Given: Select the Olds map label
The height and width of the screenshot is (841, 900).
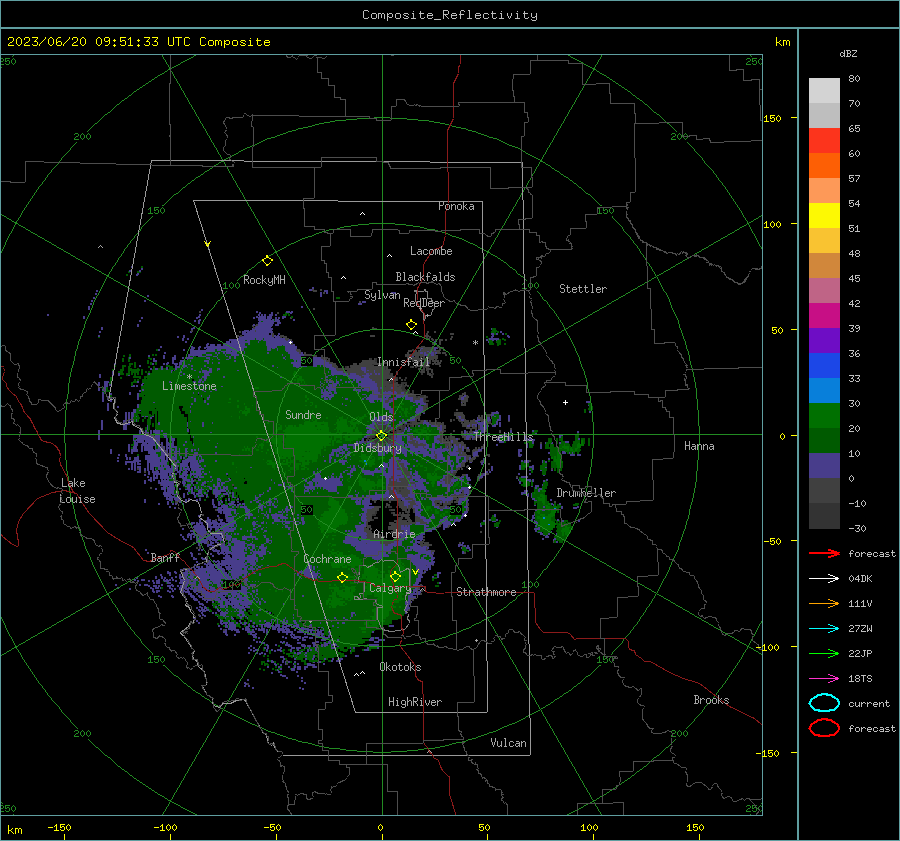Looking at the screenshot, I should coord(381,417).
